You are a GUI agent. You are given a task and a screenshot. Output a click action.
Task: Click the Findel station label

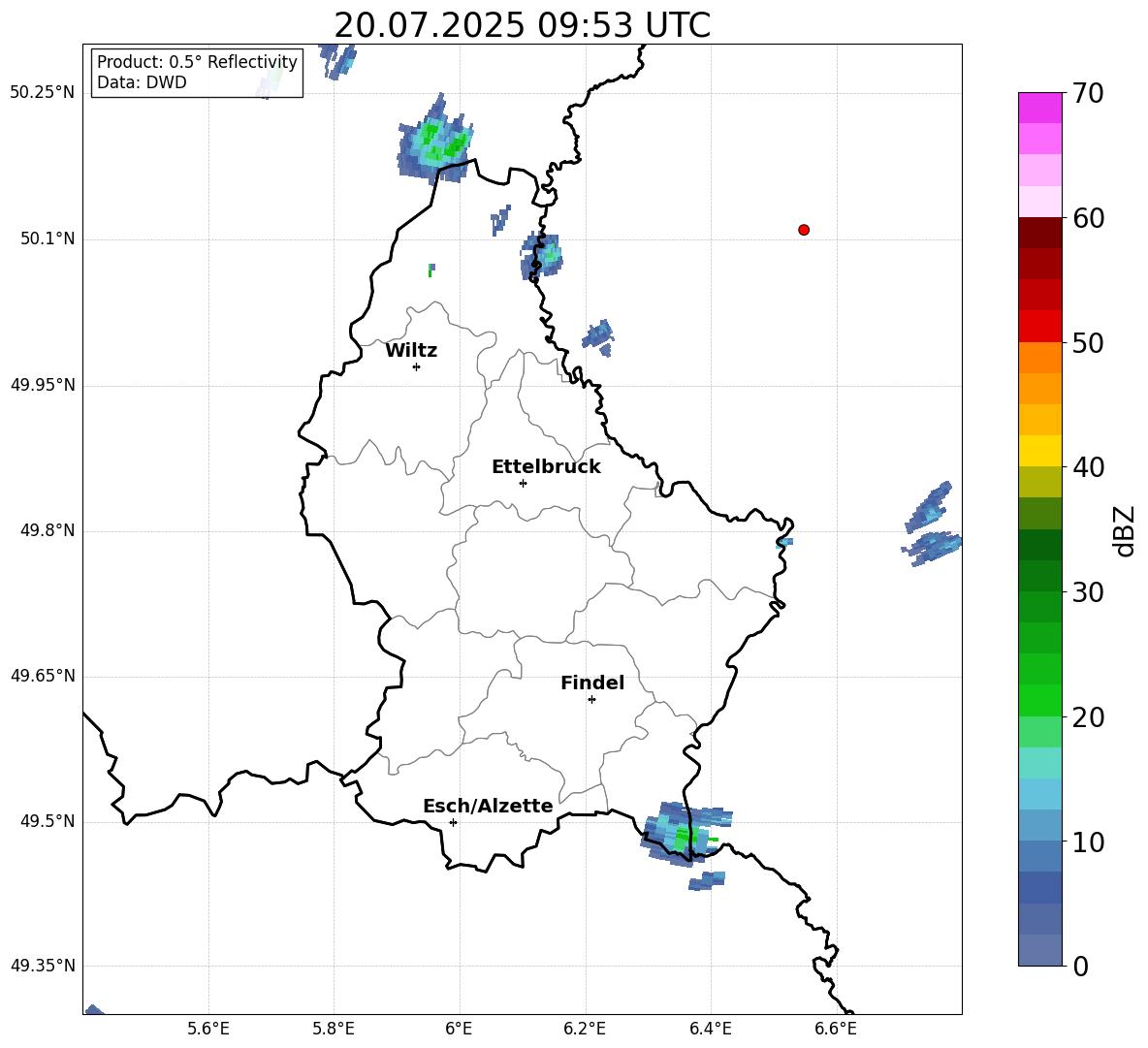(592, 683)
